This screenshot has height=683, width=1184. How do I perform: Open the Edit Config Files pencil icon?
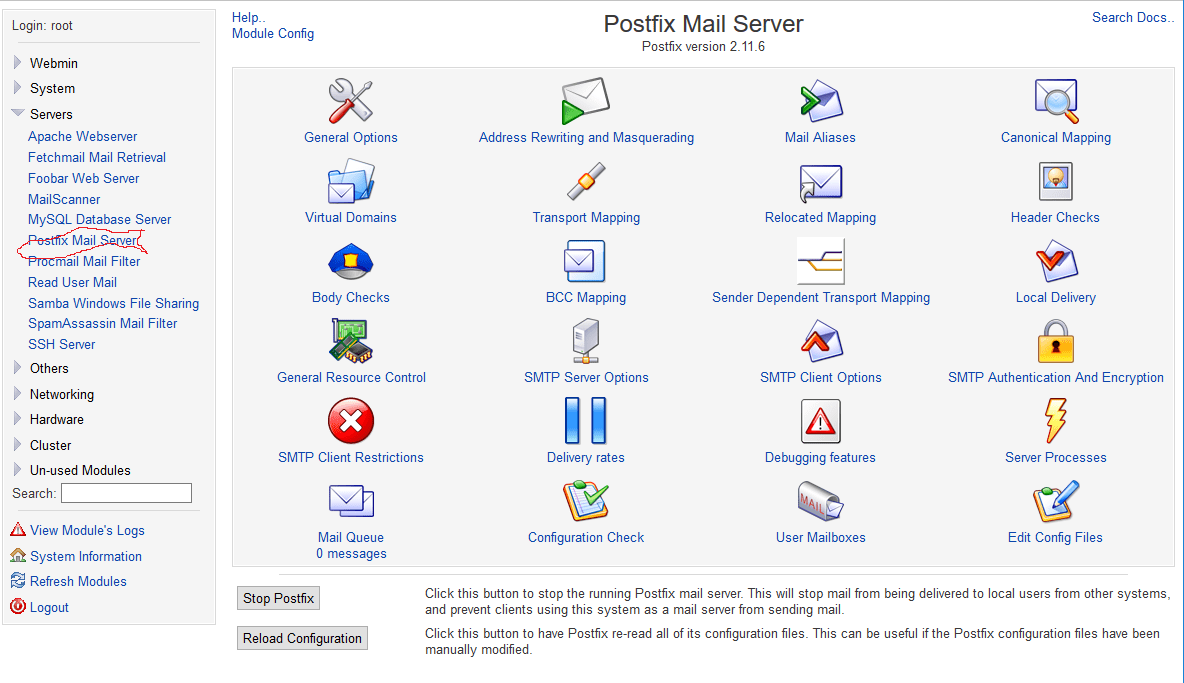pyautogui.click(x=1056, y=501)
